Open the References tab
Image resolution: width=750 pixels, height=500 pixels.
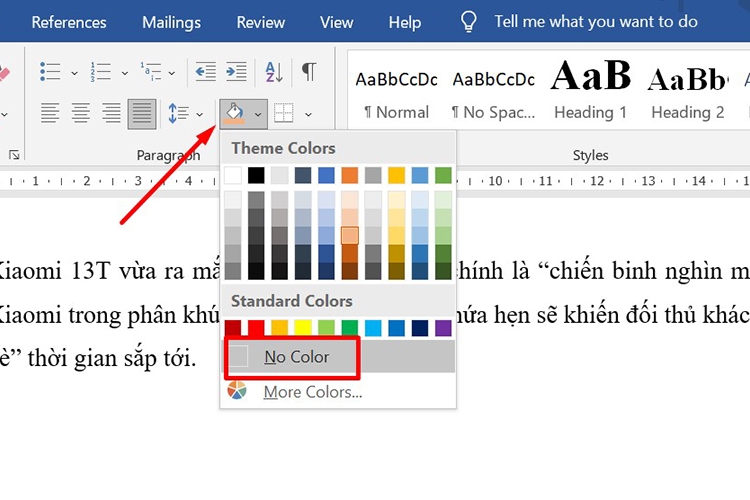coord(69,22)
